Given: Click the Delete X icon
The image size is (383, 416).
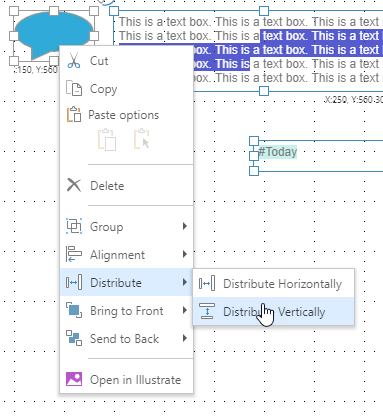Looking at the screenshot, I should pos(74,185).
